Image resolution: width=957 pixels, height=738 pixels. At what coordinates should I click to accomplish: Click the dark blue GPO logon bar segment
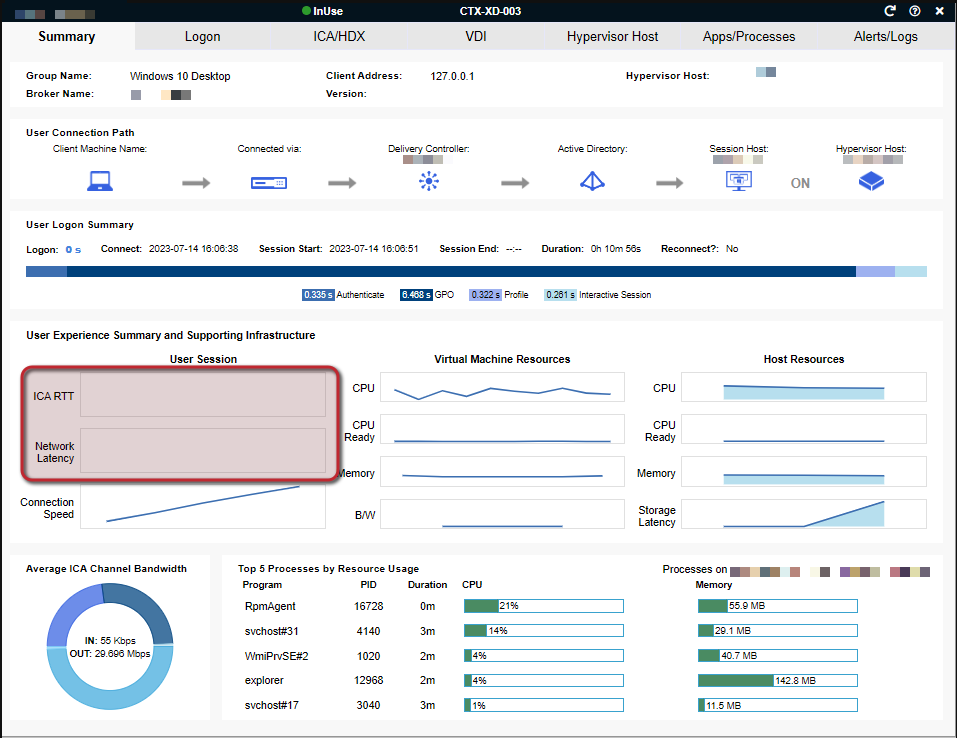click(x=460, y=271)
